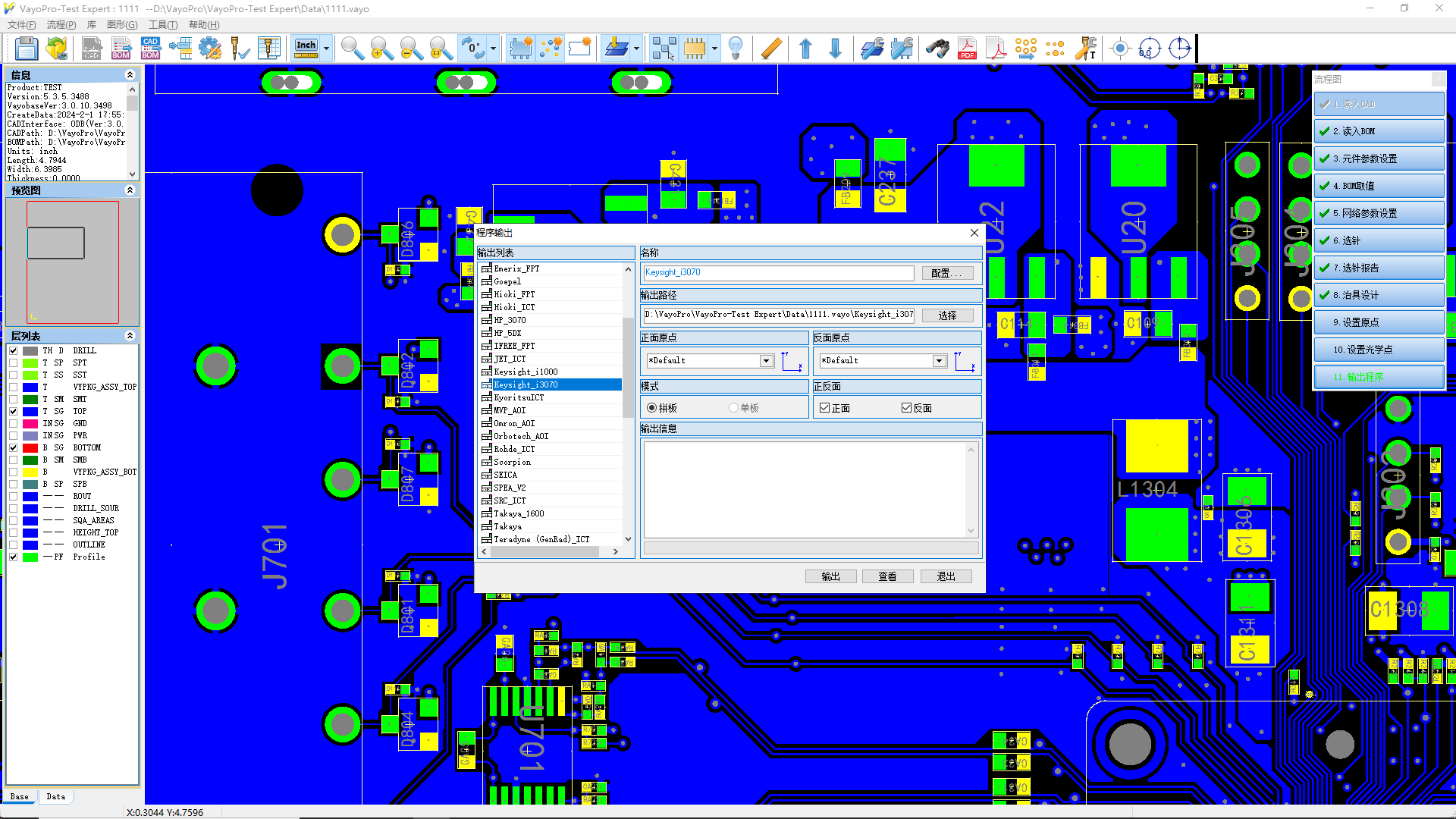
Task: Click the front origin axis pick icon
Action: [792, 362]
